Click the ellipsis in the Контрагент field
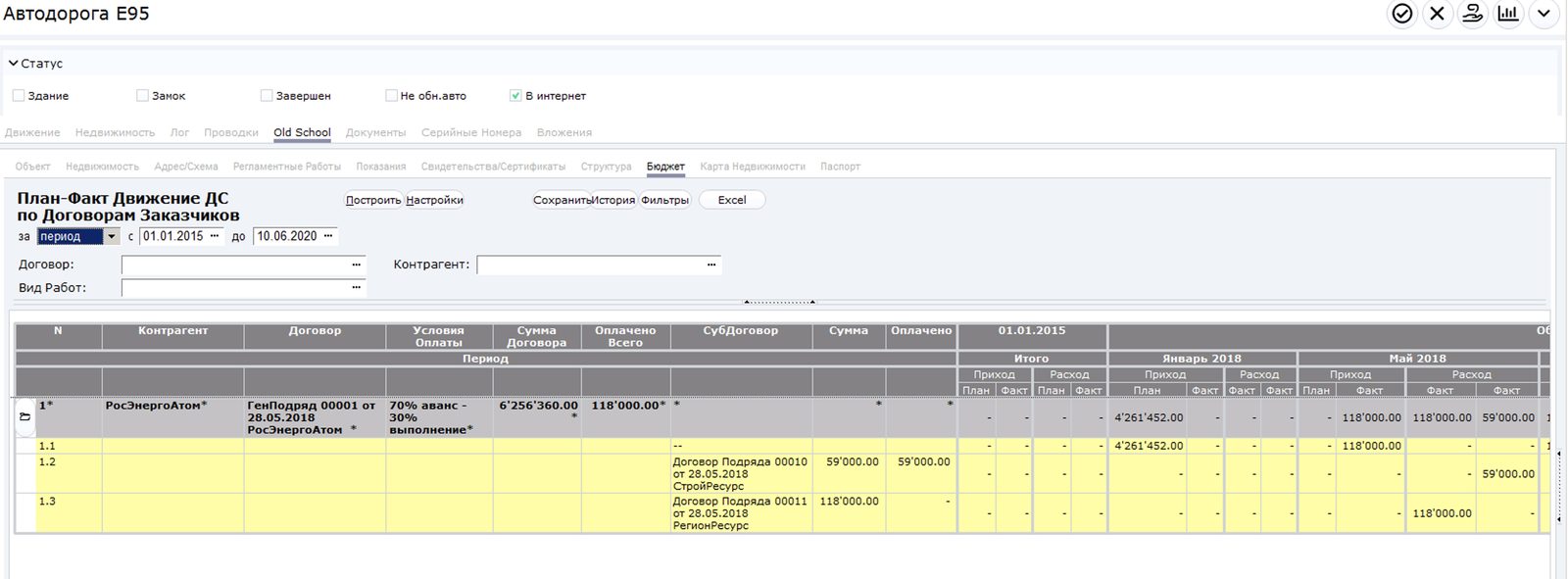1568x579 pixels. point(712,265)
